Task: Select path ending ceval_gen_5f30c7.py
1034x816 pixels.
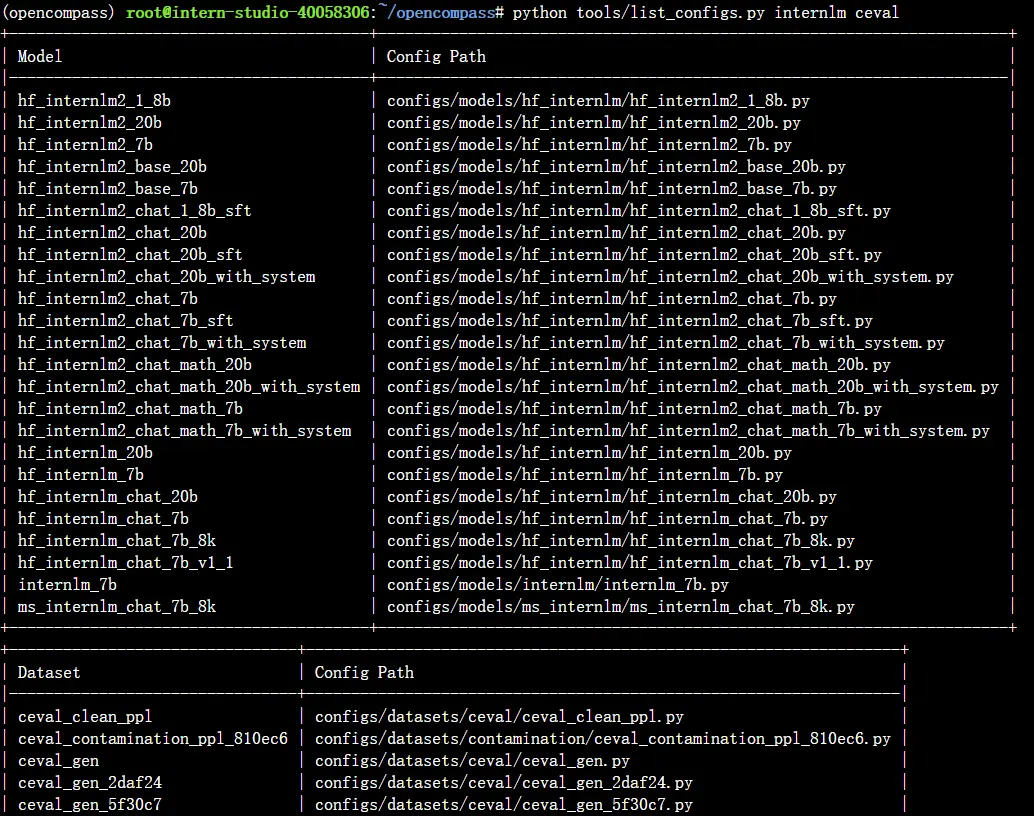Action: (504, 804)
